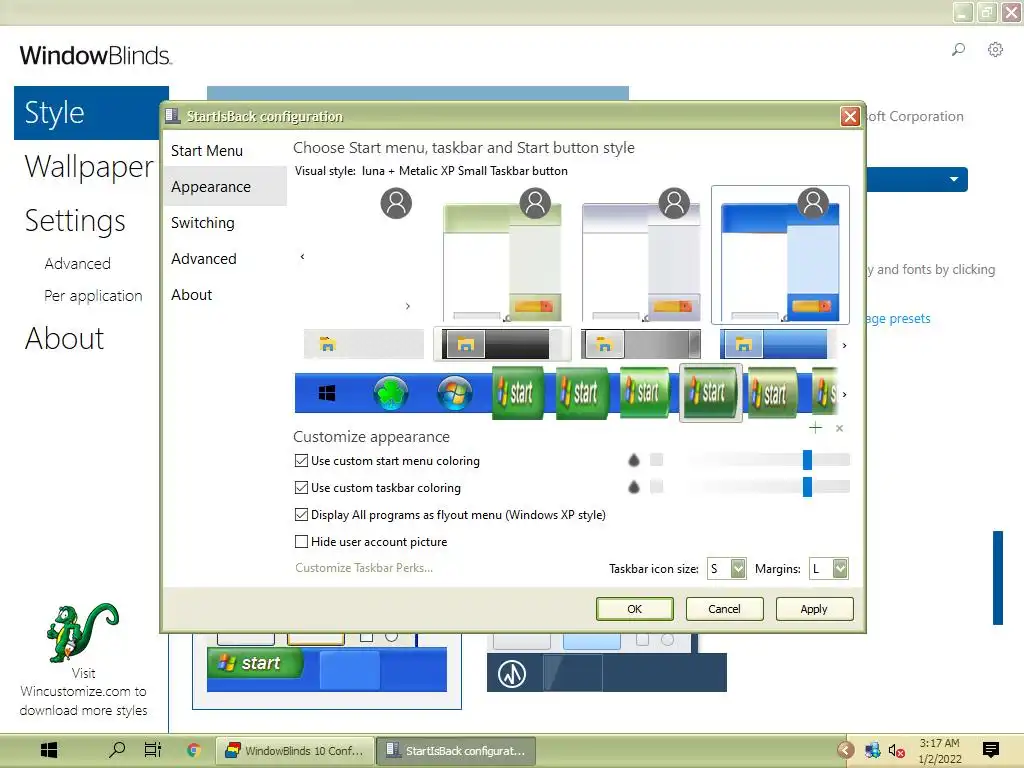
Task: Select the green clover orb start button
Action: click(x=391, y=393)
